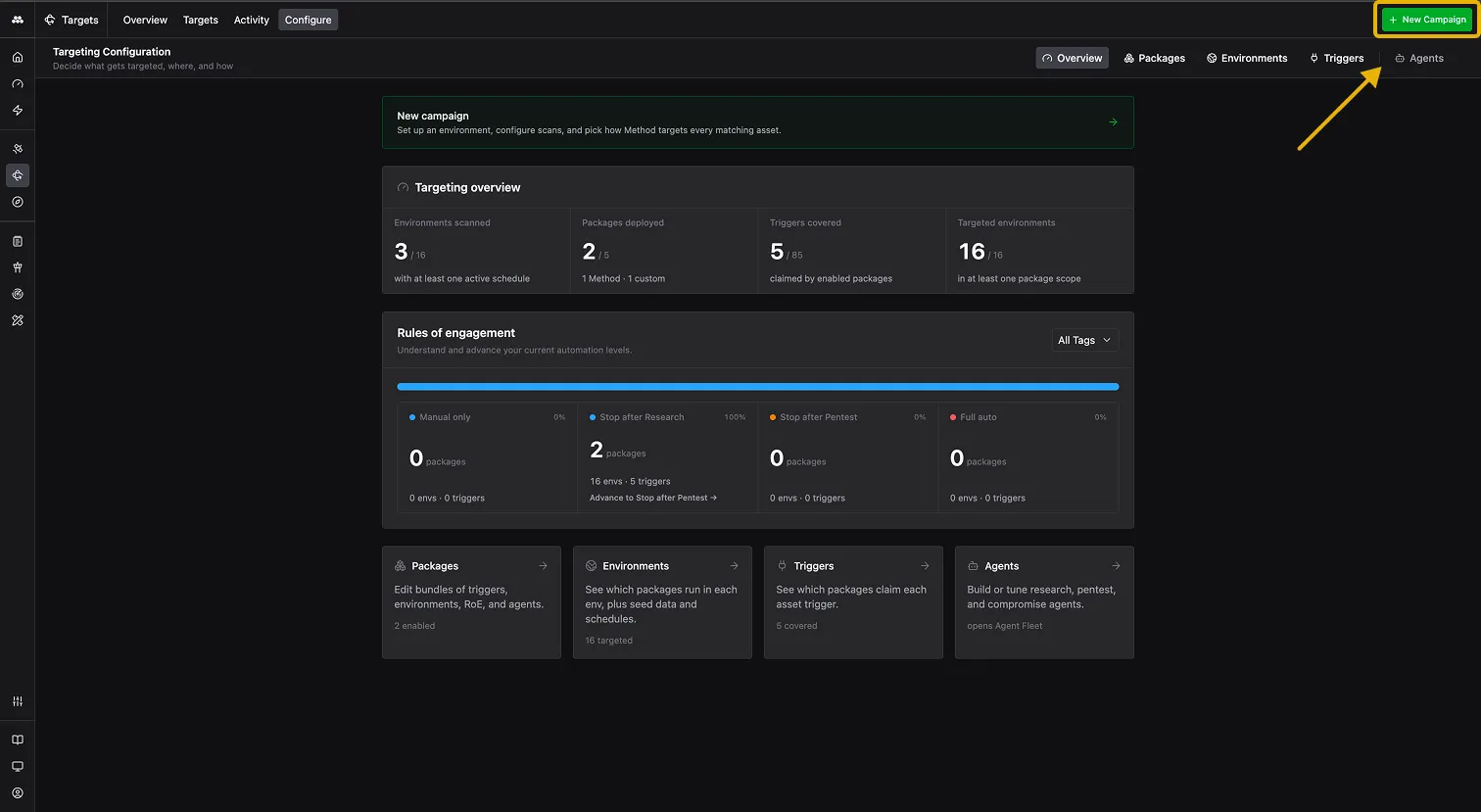Click the Advance to Stop after Pentest link
The width and height of the screenshot is (1481, 812).
click(x=653, y=498)
